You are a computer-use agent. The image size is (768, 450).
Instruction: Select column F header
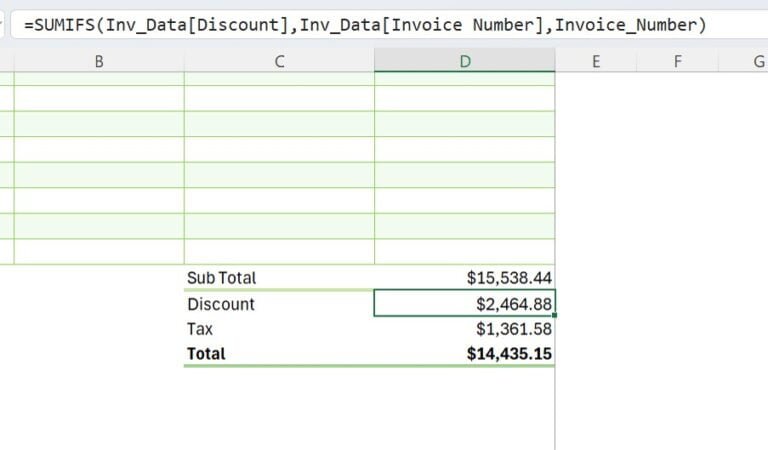tap(677, 61)
